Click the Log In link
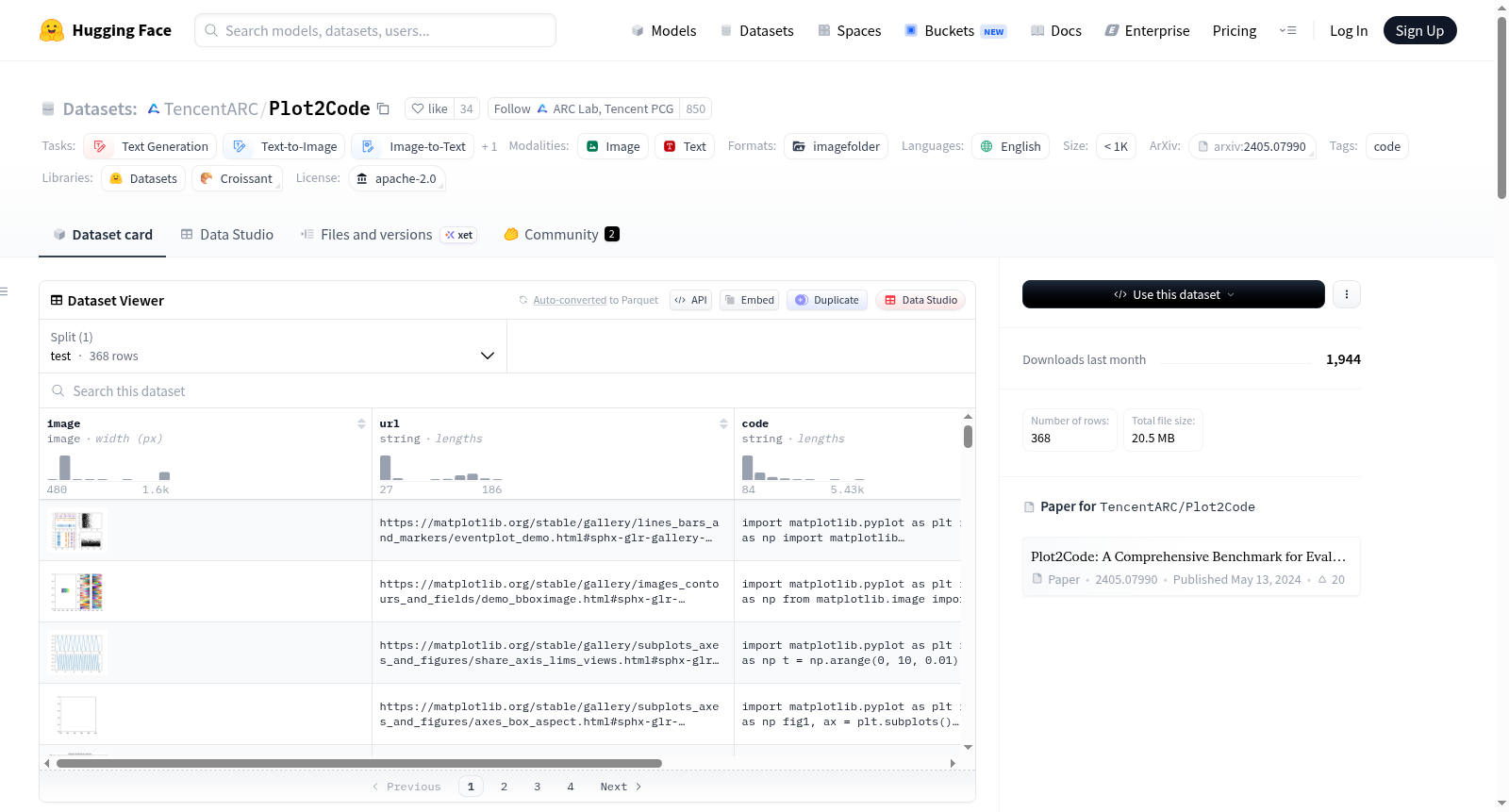Viewport: 1509px width, 812px height. click(x=1349, y=30)
